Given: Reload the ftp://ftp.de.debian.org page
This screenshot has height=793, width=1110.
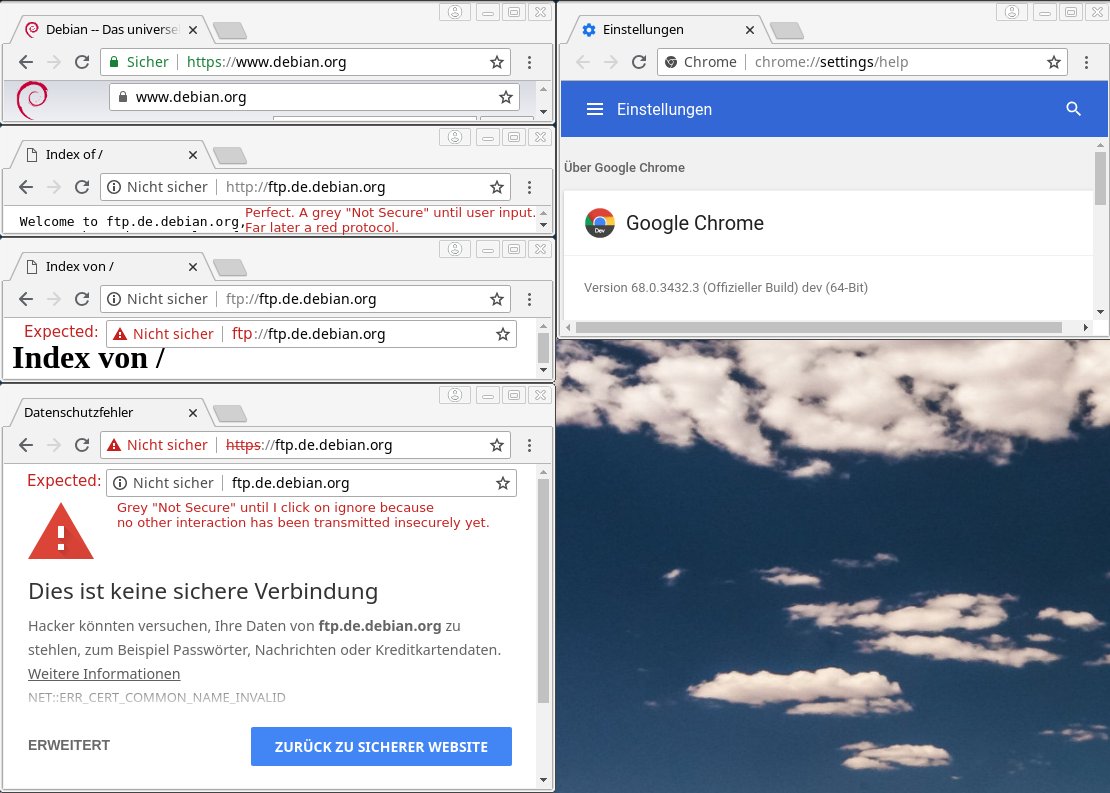Looking at the screenshot, I should tap(82, 299).
